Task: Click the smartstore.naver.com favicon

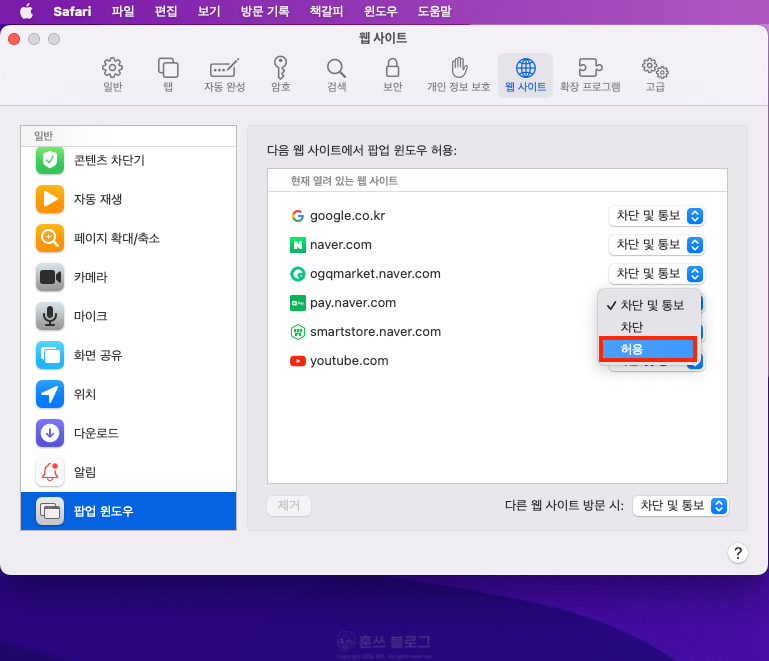Action: [x=298, y=332]
